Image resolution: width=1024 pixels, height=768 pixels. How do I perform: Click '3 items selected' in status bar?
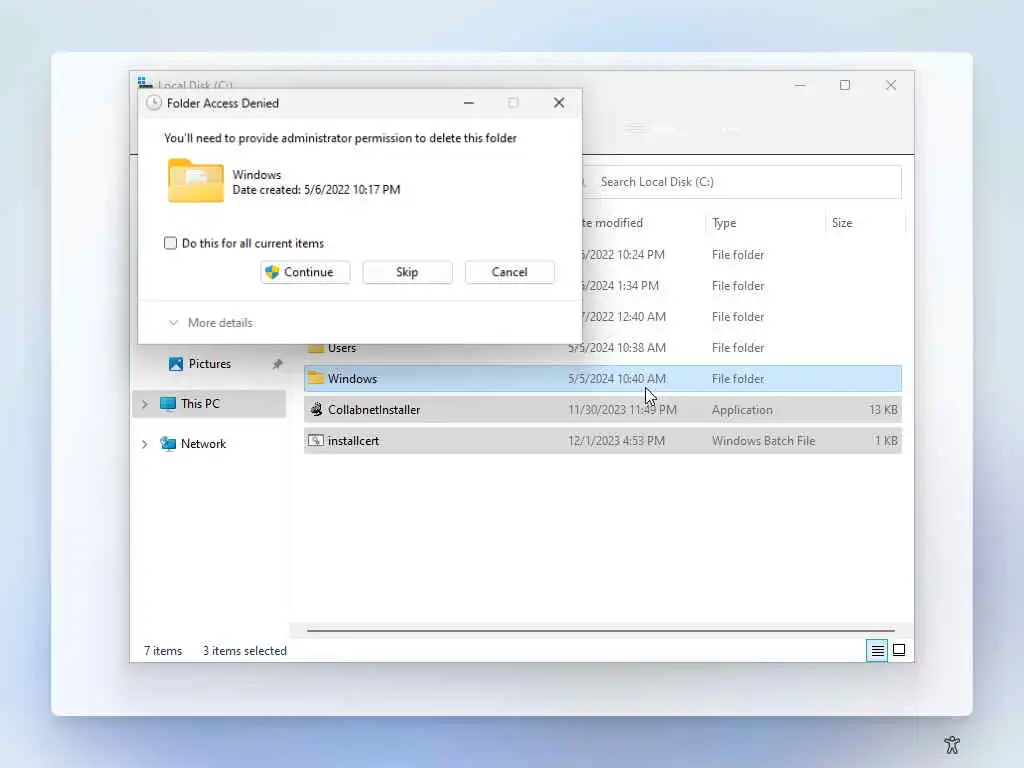coord(245,651)
